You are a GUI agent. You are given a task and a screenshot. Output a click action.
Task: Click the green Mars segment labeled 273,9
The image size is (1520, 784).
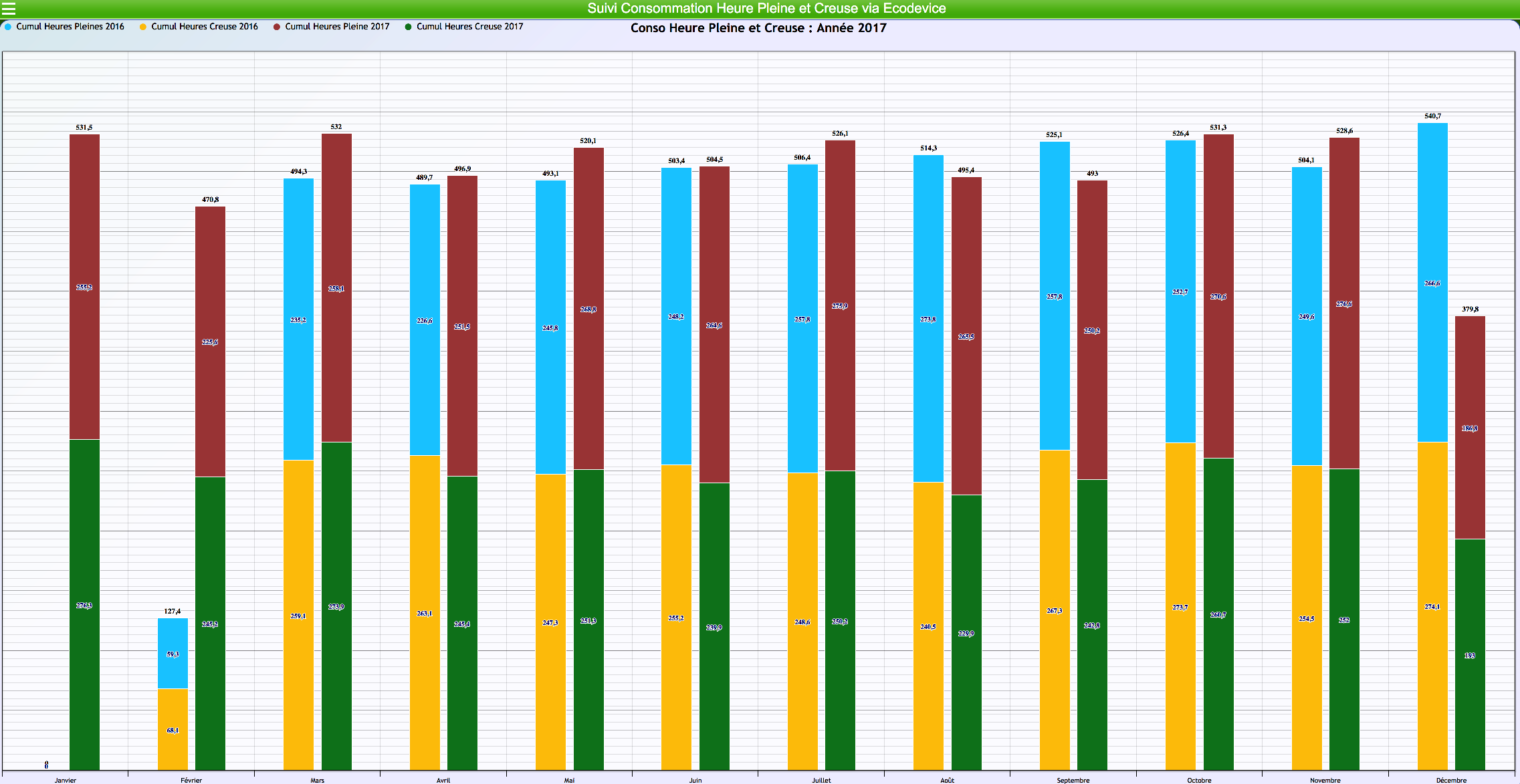coord(336,606)
